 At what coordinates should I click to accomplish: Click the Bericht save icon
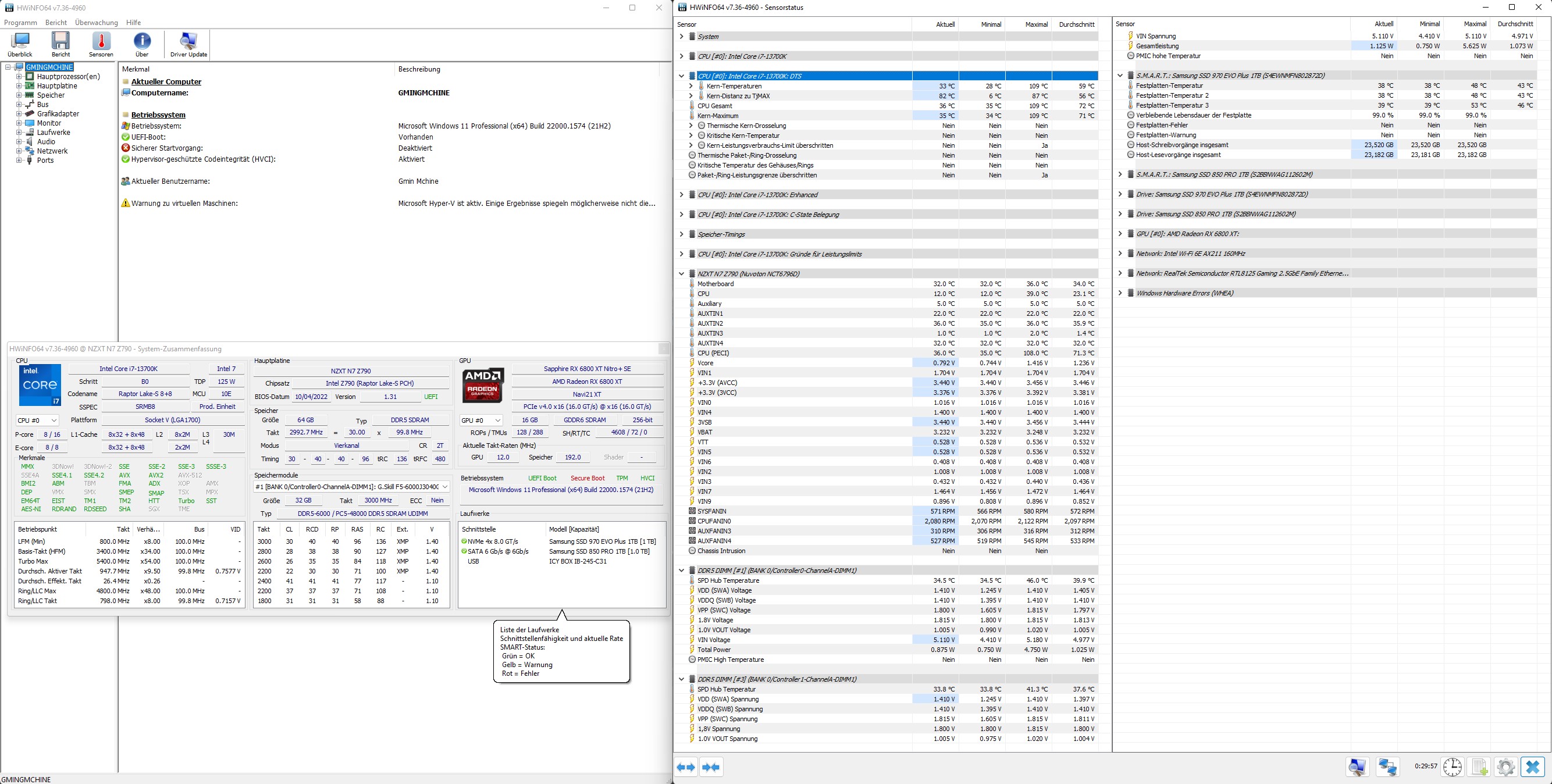(x=60, y=44)
